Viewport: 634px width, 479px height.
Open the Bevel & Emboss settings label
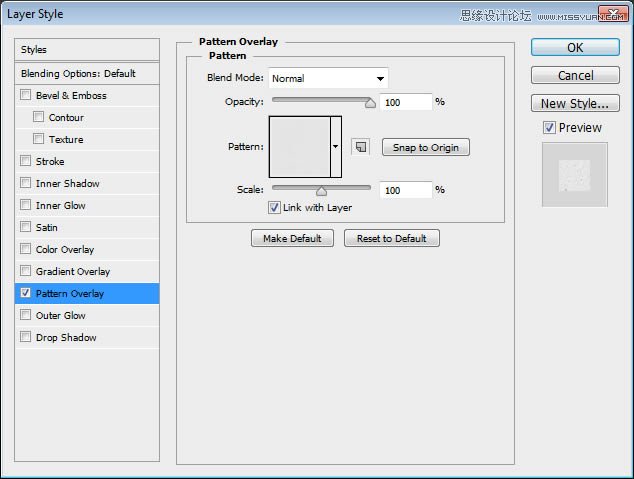[71, 95]
